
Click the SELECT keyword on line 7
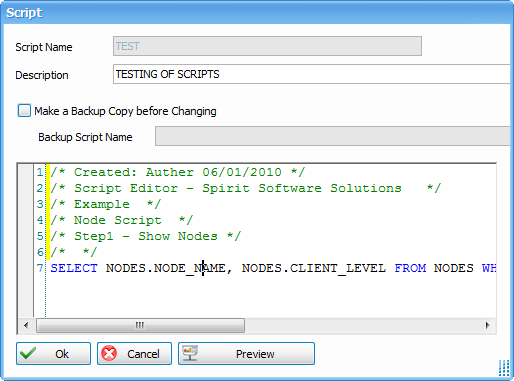[x=74, y=268]
